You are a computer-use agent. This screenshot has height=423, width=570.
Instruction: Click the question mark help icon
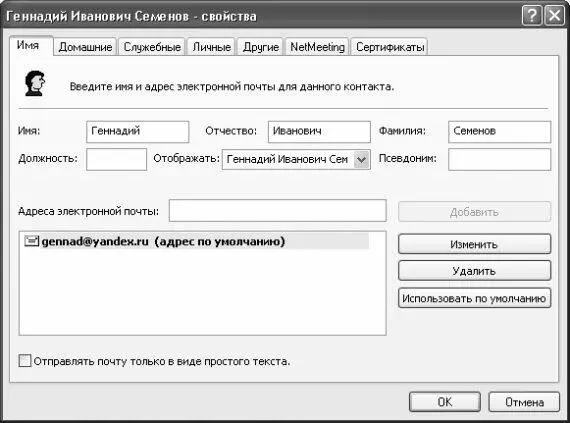tap(531, 16)
